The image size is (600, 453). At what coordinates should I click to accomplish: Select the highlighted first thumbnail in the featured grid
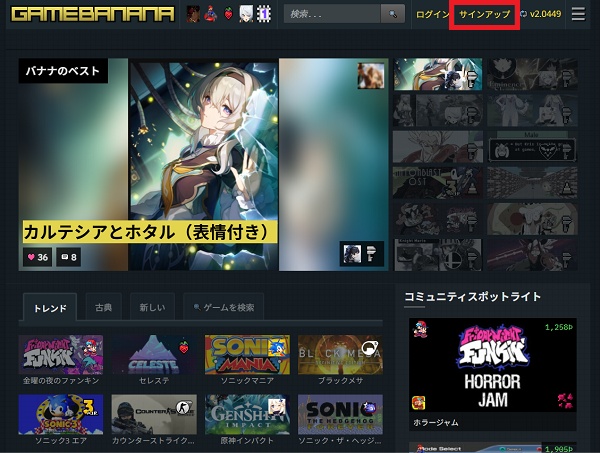[438, 74]
